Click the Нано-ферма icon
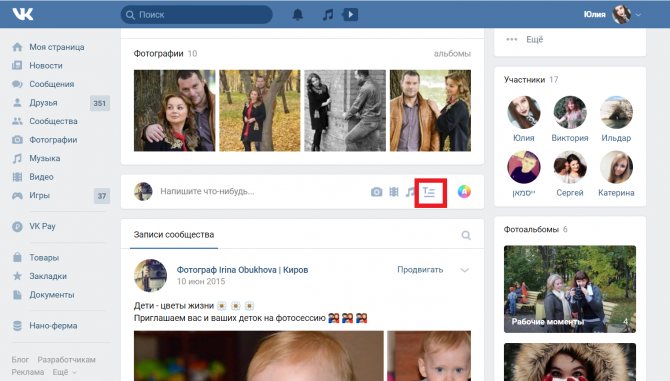Image resolution: width=670 pixels, height=381 pixels. pyautogui.click(x=17, y=325)
